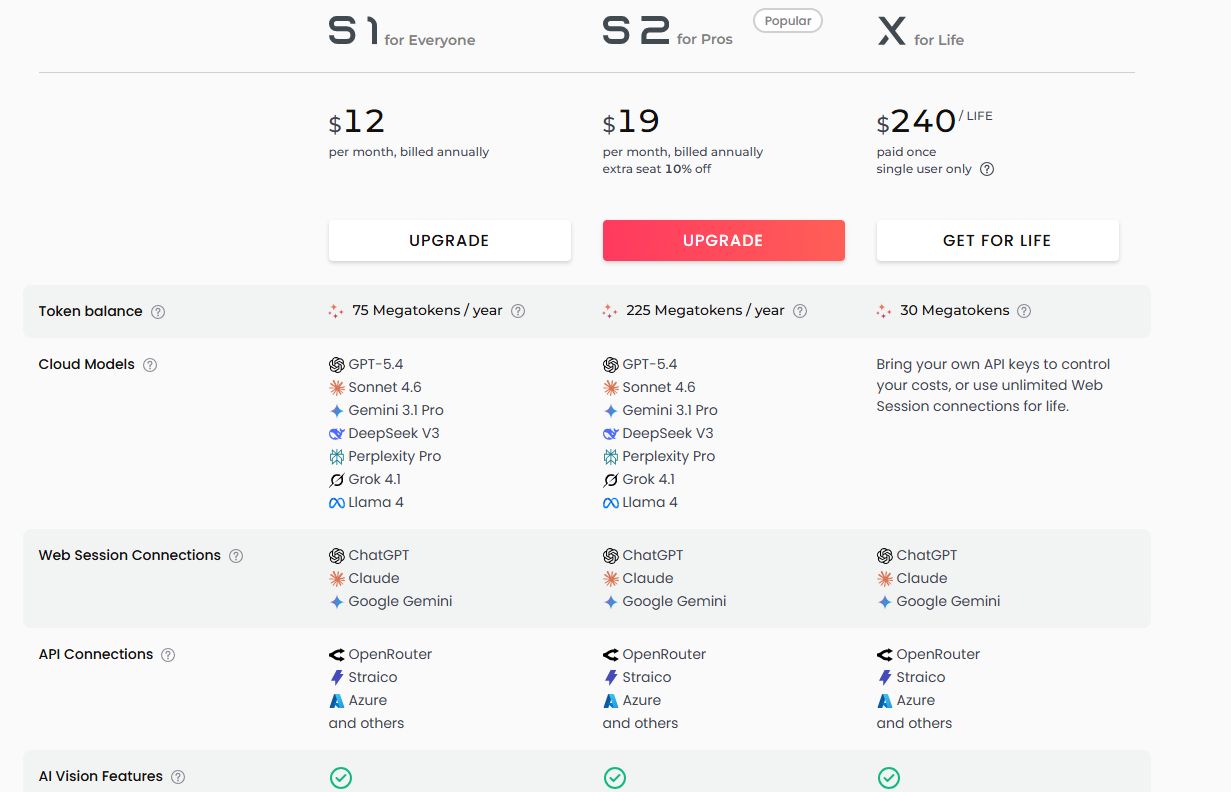Click the Straico icon in S2 column
Screen dimensions: 1231x792
click(611, 678)
